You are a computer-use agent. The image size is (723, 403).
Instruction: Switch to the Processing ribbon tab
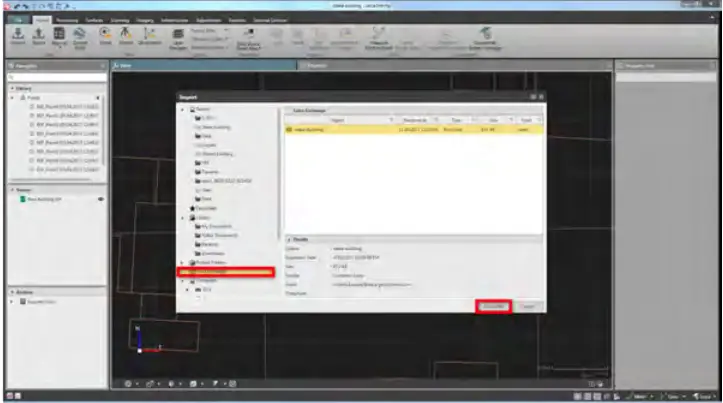pyautogui.click(x=67, y=20)
